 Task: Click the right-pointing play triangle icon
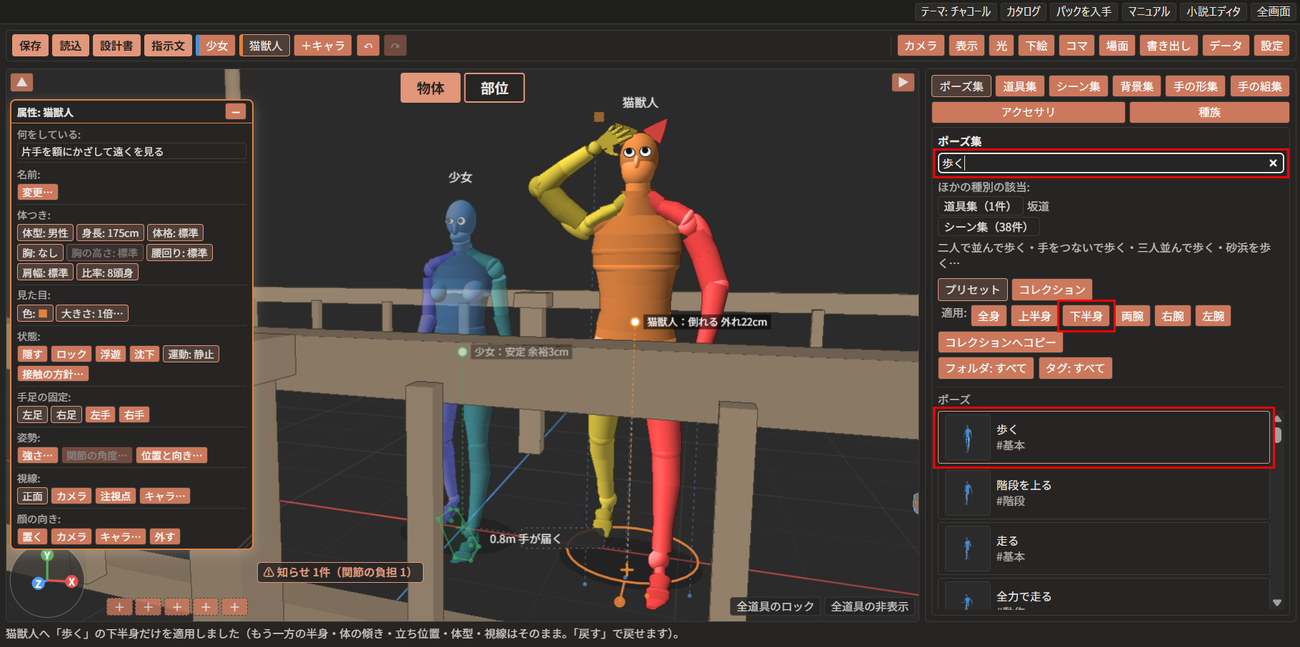point(903,82)
